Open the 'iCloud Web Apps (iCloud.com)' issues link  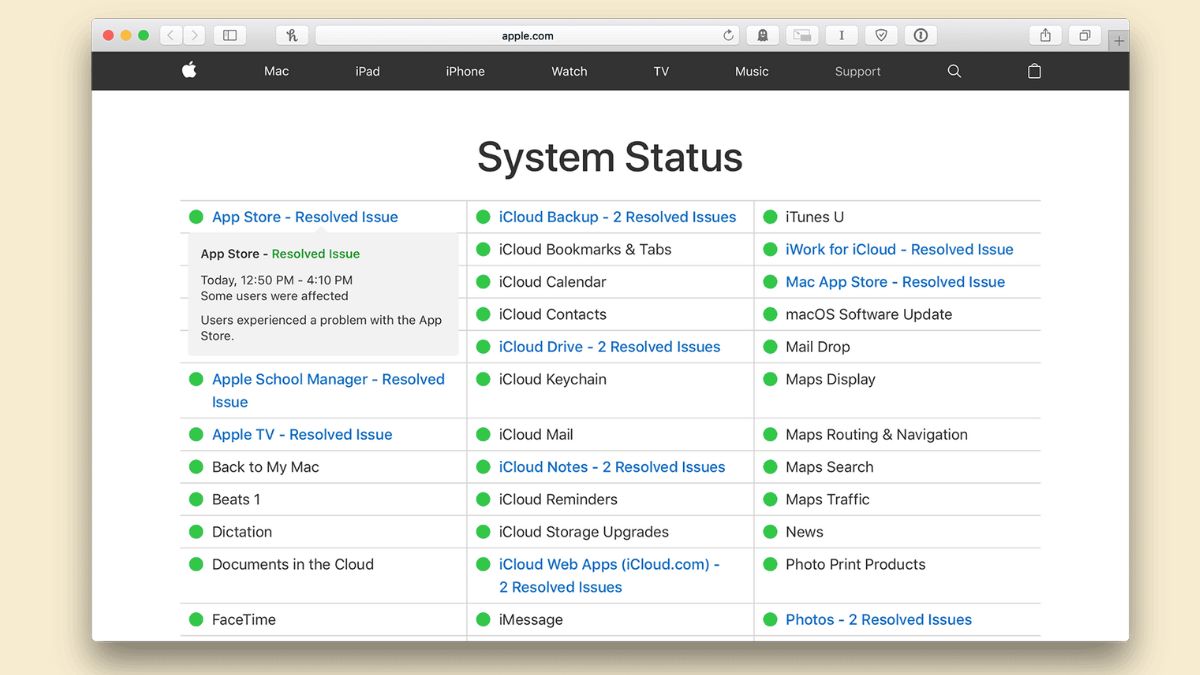[x=610, y=576]
